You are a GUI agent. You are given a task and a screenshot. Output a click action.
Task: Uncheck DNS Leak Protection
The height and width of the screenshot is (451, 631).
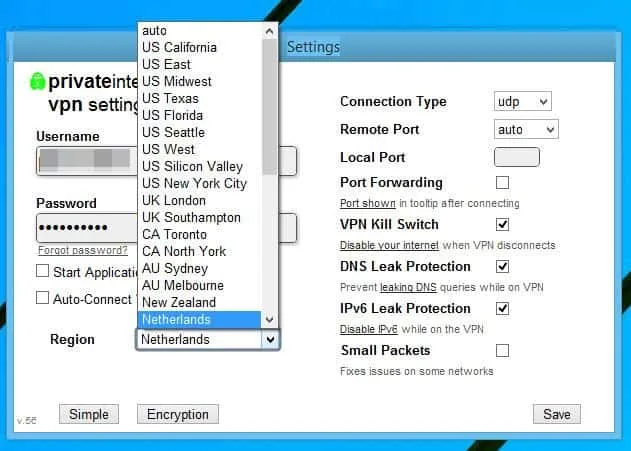pos(502,266)
